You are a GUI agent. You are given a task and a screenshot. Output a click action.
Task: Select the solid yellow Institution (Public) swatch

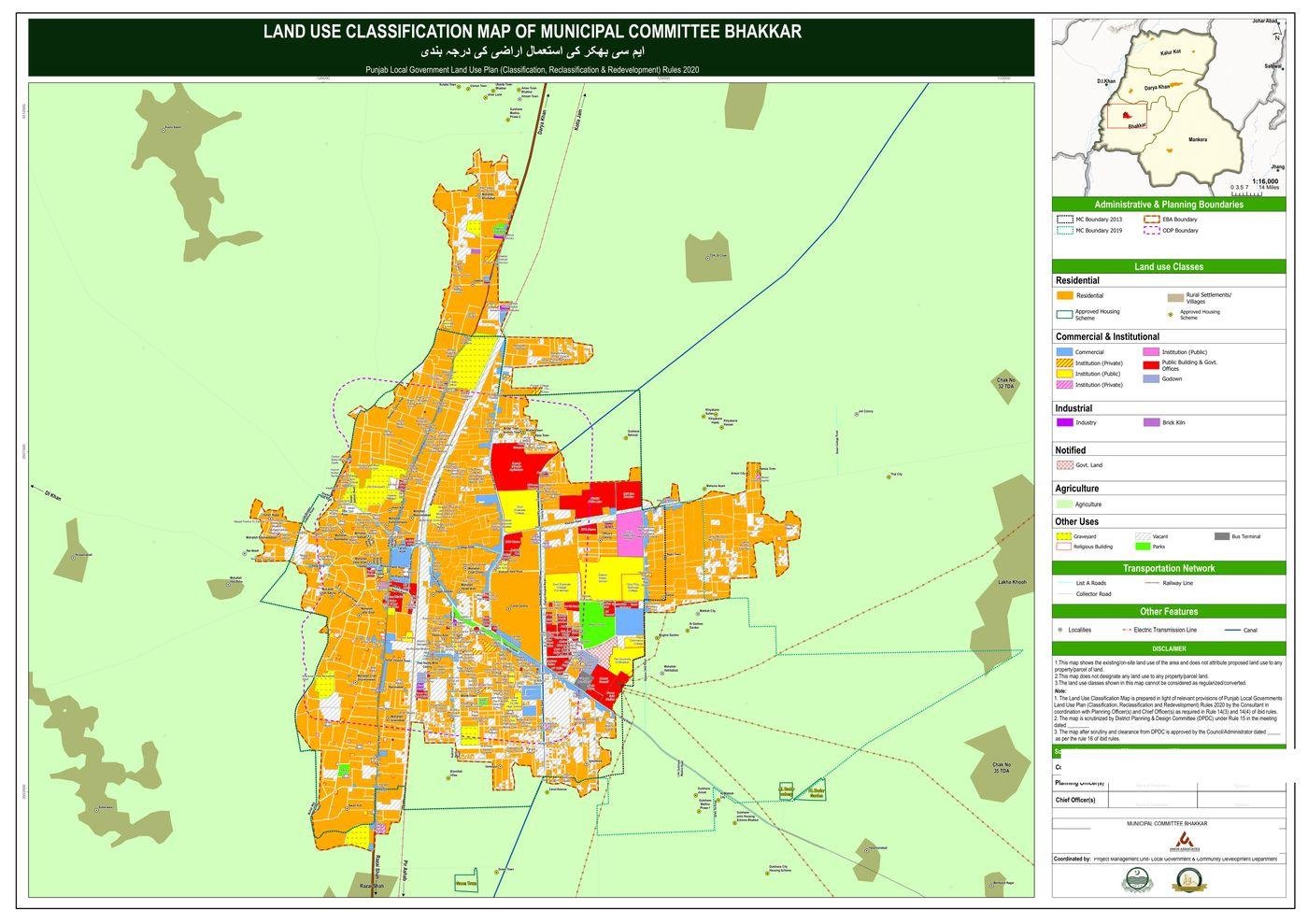pos(1063,374)
